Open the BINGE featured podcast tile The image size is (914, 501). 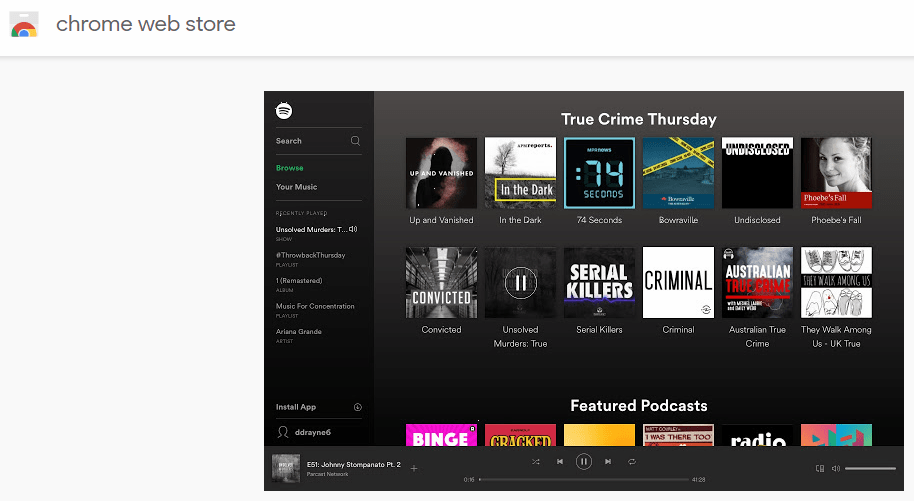(x=441, y=435)
